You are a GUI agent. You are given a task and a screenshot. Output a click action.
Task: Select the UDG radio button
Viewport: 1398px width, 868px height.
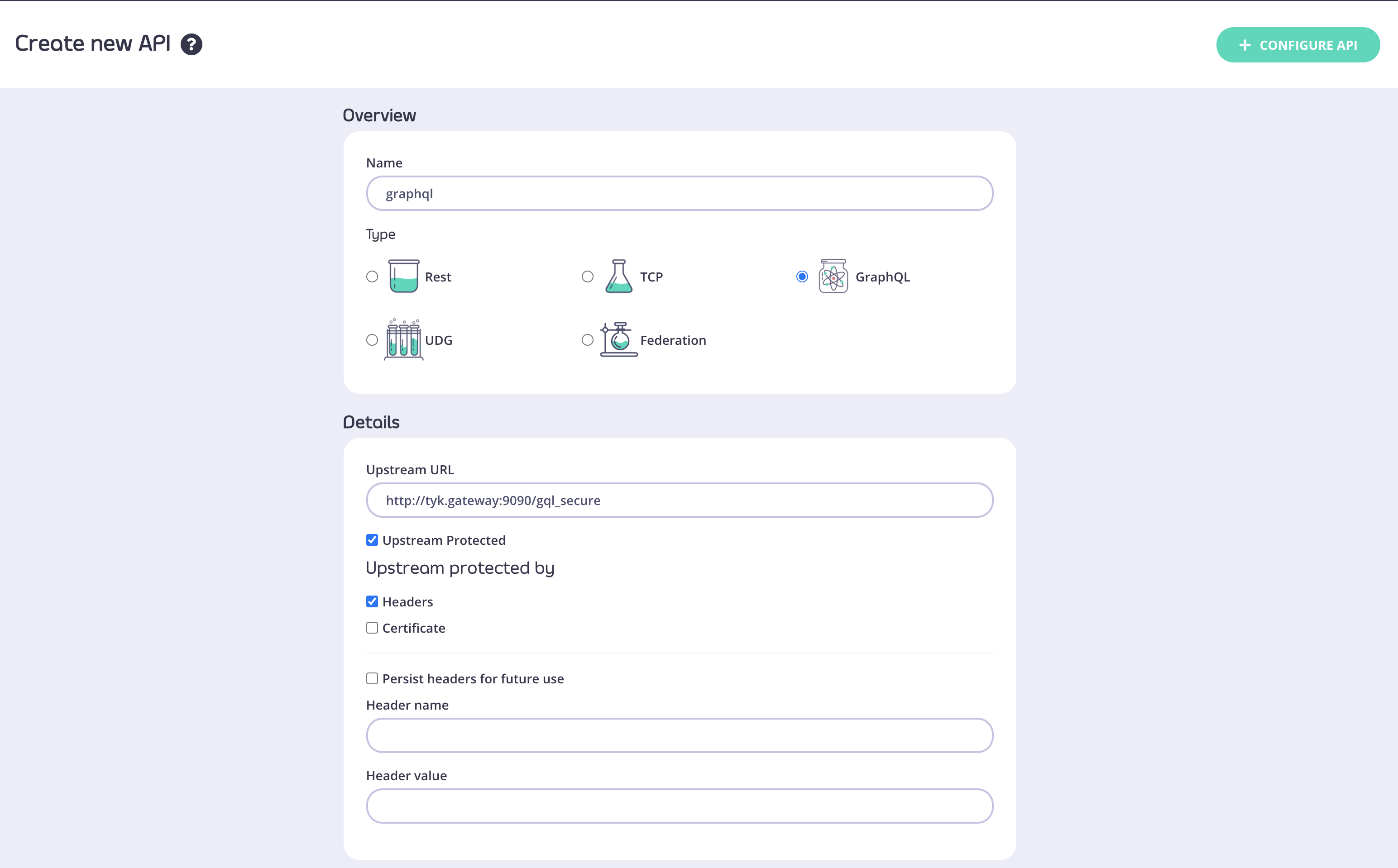point(372,340)
